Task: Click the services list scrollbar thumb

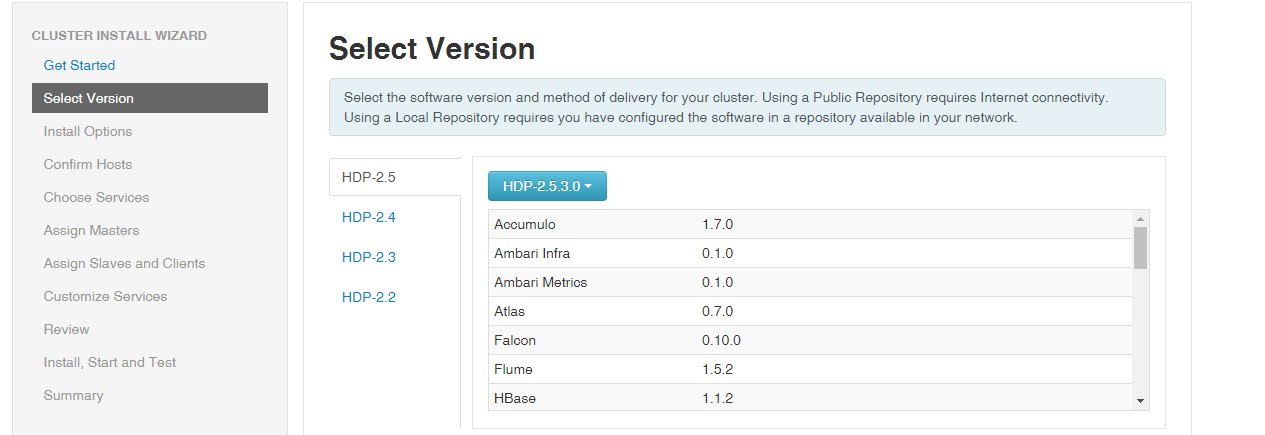Action: point(1140,248)
